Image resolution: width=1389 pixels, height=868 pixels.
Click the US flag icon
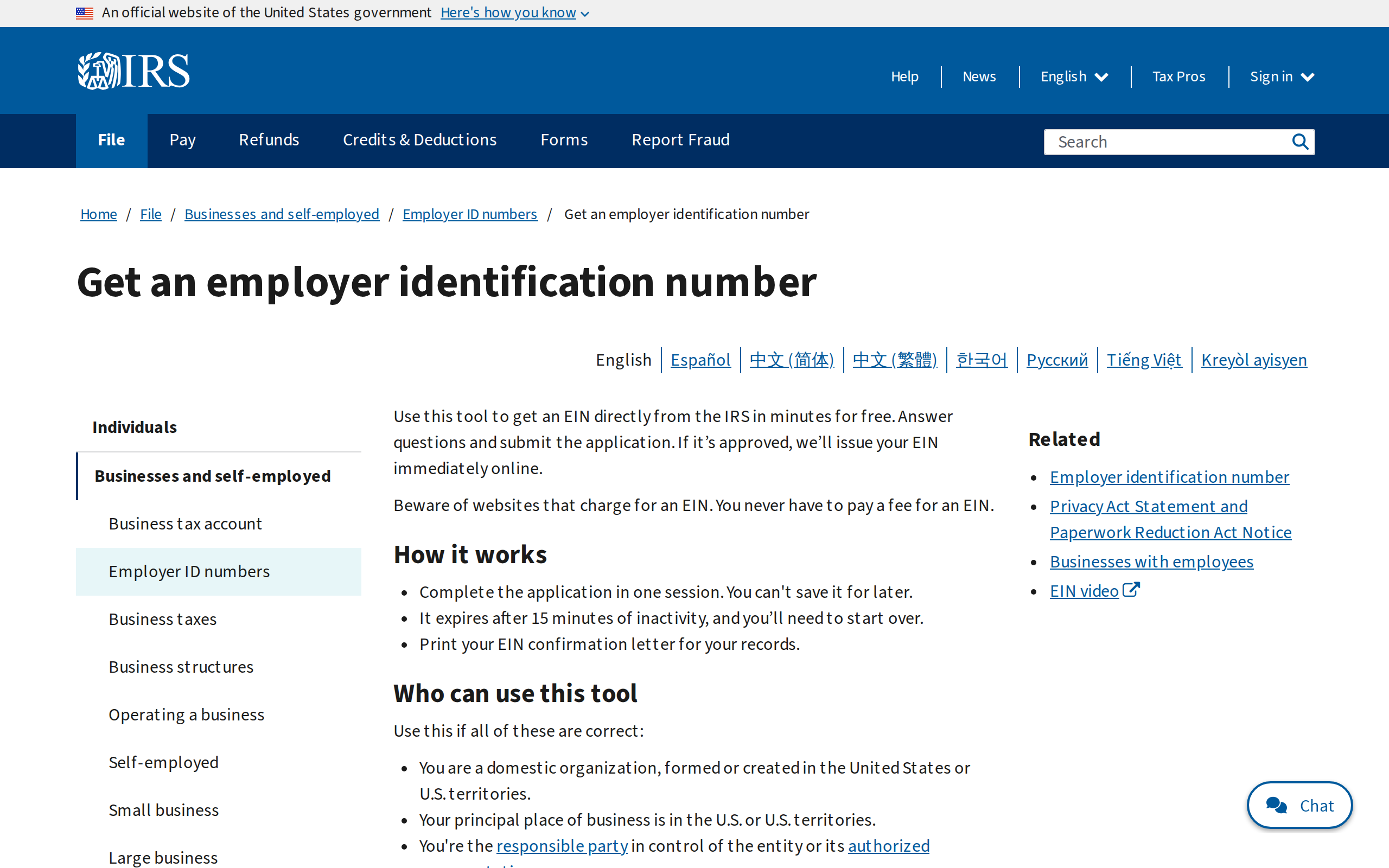[x=85, y=12]
